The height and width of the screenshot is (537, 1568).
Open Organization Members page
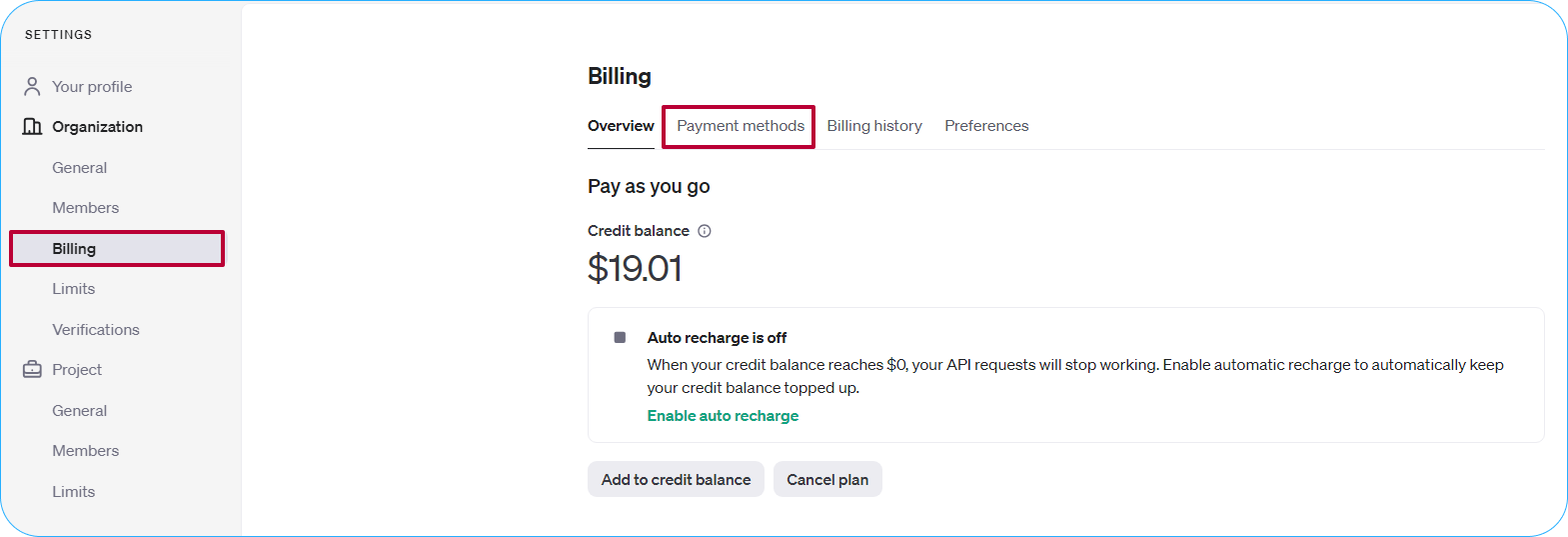click(86, 208)
